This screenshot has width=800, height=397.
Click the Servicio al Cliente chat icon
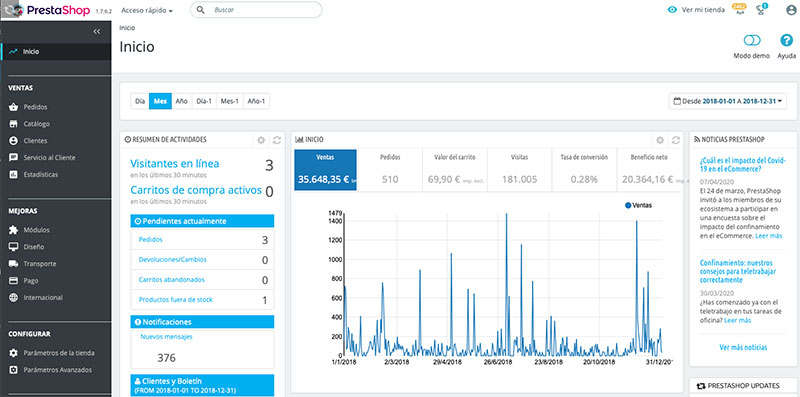[x=13, y=158]
